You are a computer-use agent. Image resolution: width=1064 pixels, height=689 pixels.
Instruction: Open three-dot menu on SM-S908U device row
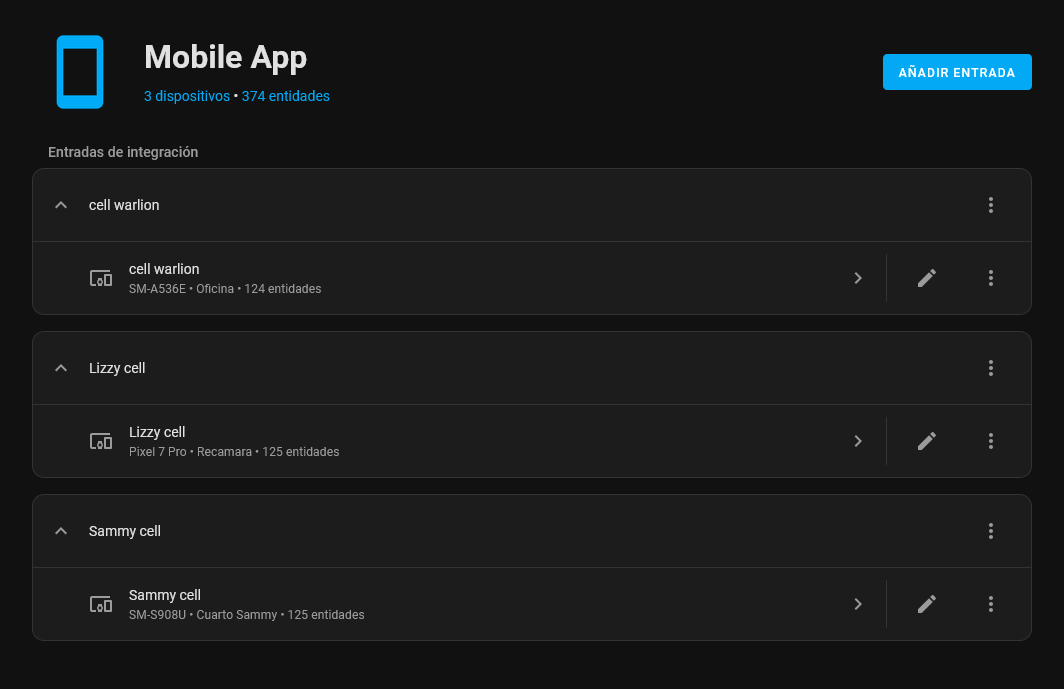[991, 604]
